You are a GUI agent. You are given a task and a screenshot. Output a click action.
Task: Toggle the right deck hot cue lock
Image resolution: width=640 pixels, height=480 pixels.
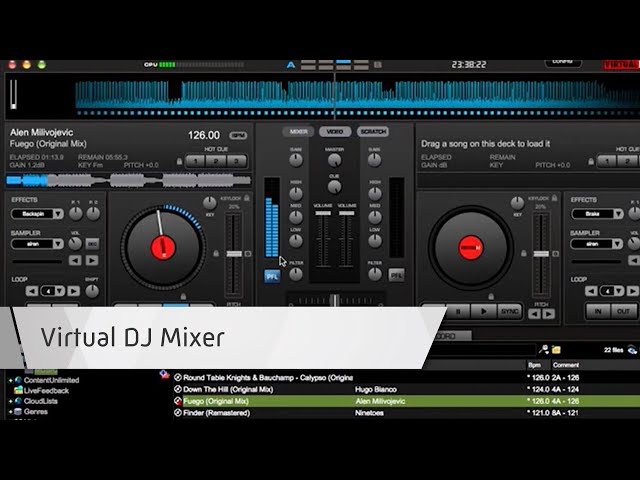(591, 161)
